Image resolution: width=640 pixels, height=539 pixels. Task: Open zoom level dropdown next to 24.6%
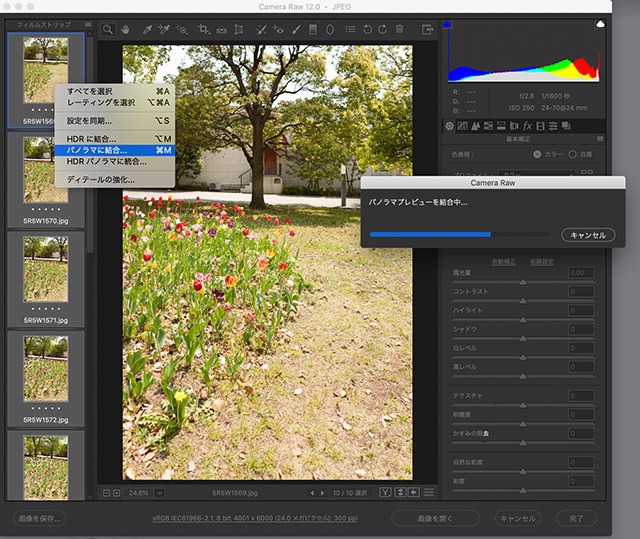tap(160, 493)
